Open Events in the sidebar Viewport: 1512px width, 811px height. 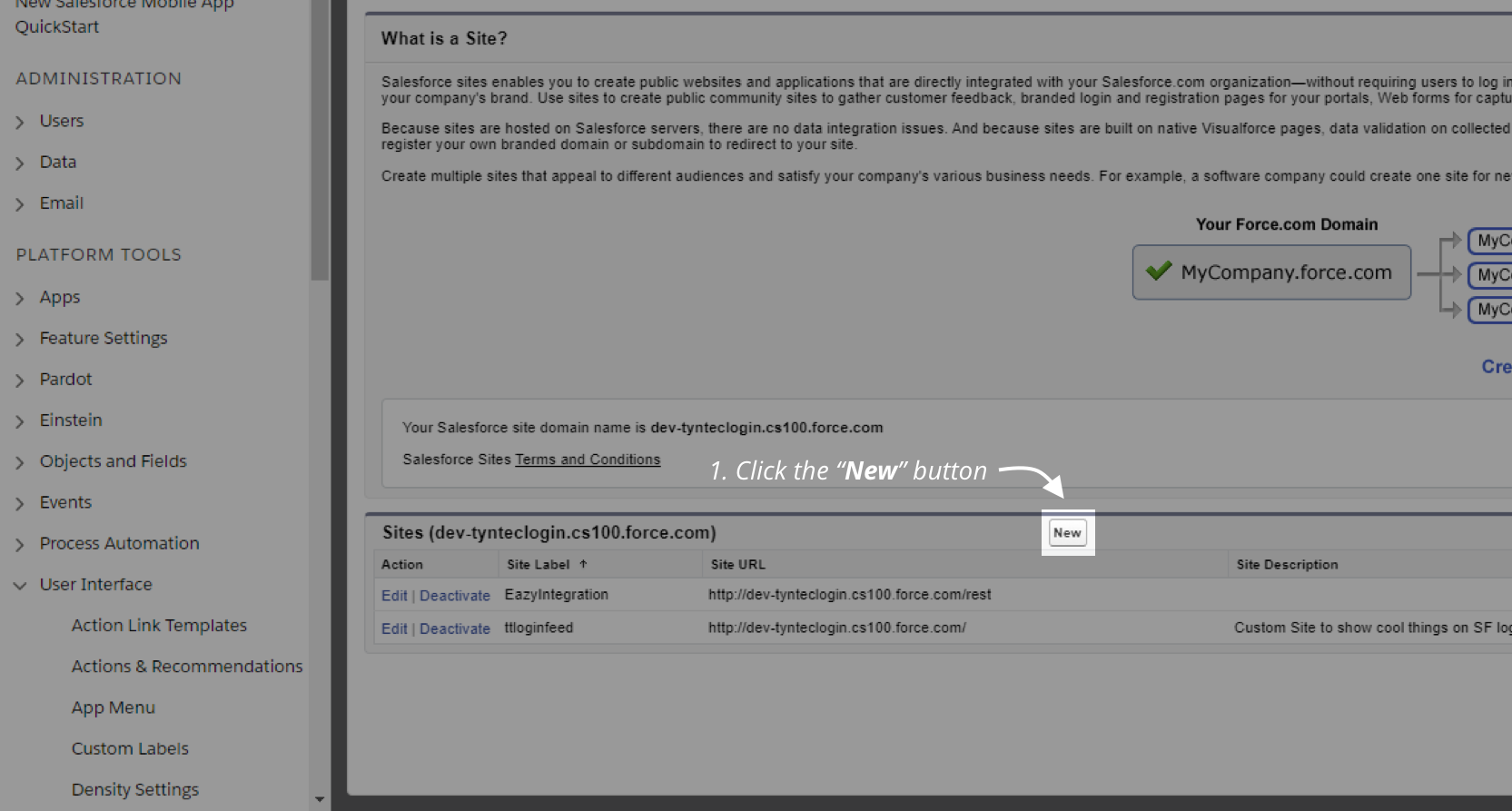[x=65, y=501]
